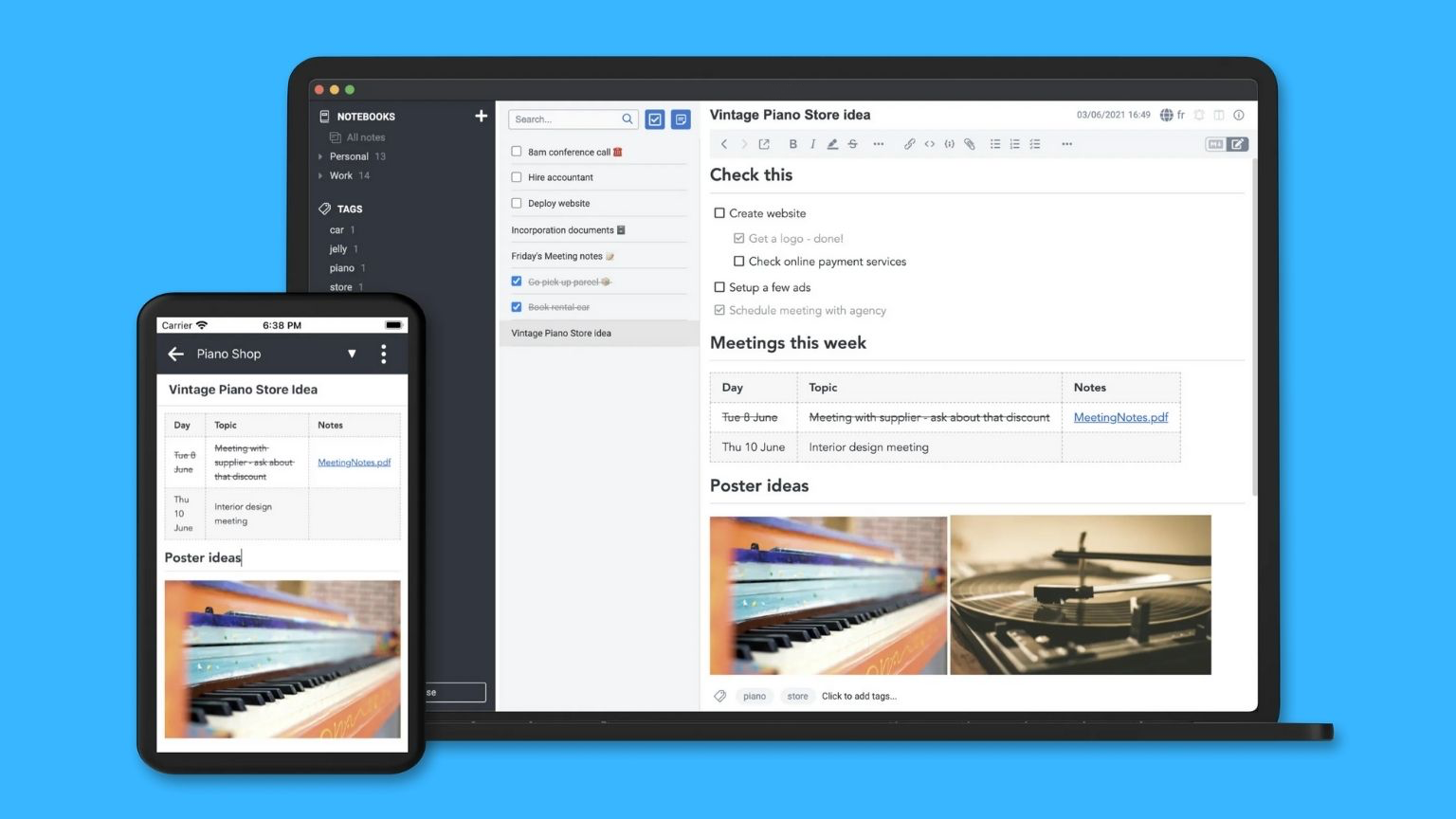Insert a hyperlink in the note
This screenshot has width=1456, height=819.
pyautogui.click(x=909, y=144)
